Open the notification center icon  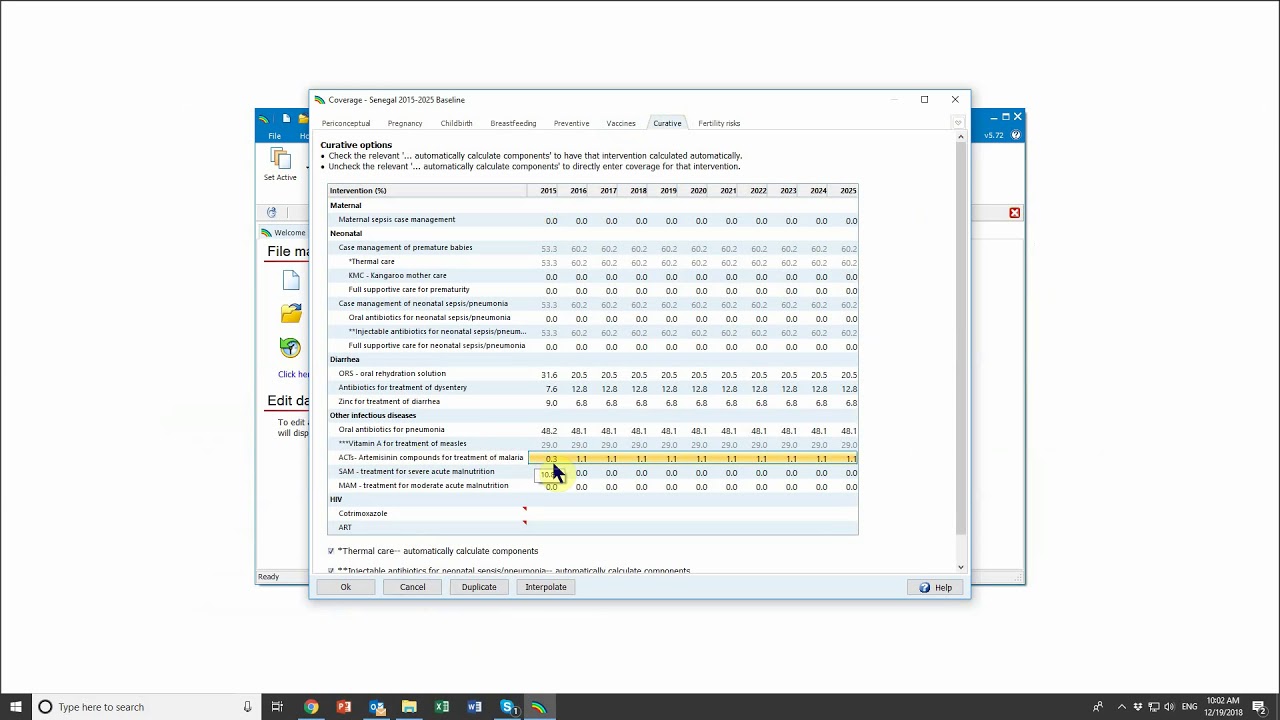[x=1259, y=707]
